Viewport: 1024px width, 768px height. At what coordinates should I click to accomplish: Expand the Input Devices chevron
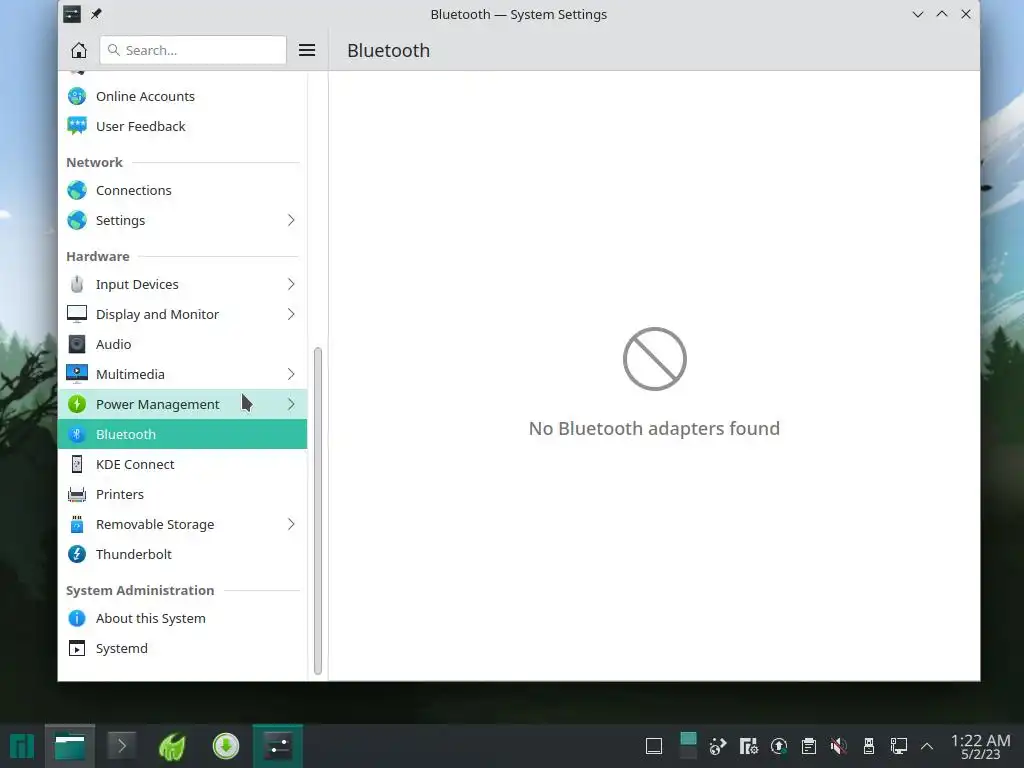[291, 284]
